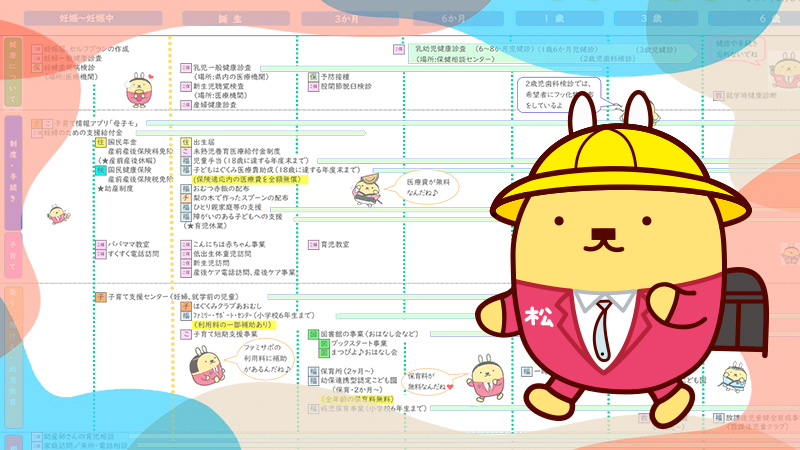
Task: Click the 妊娠〜妊娠中 column header
Action: click(x=93, y=18)
